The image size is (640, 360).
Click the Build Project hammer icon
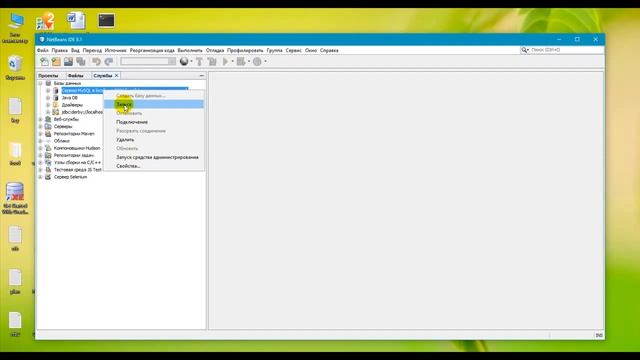tap(199, 62)
